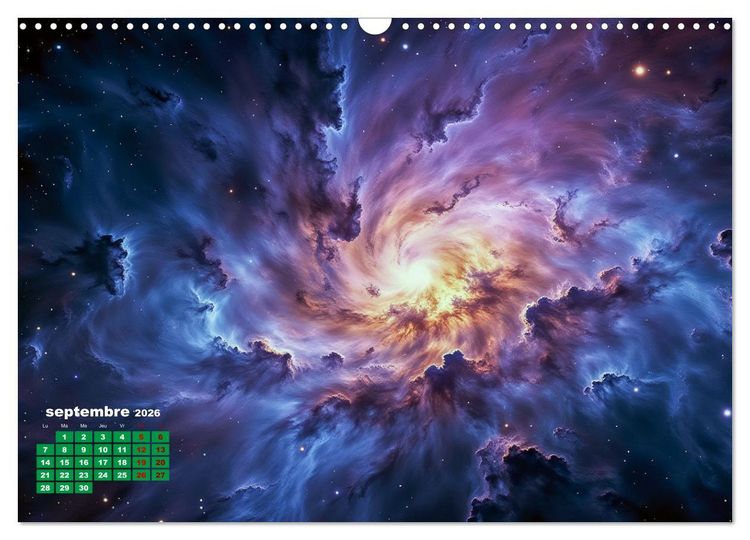Image resolution: width=750 pixels, height=540 pixels.
Task: Select Sunday 27 in the calendar
Action: click(x=160, y=475)
